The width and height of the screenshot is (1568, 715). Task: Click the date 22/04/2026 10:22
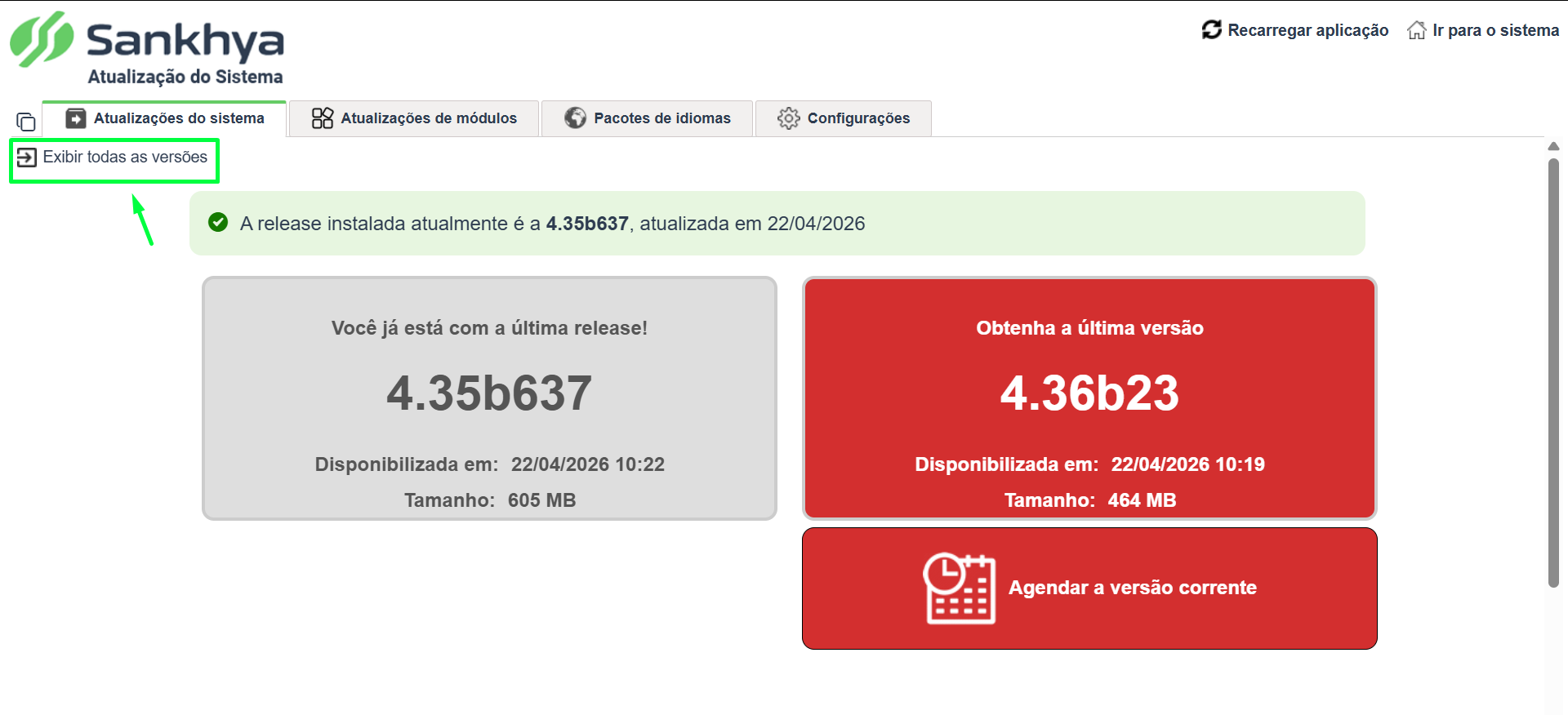(588, 464)
